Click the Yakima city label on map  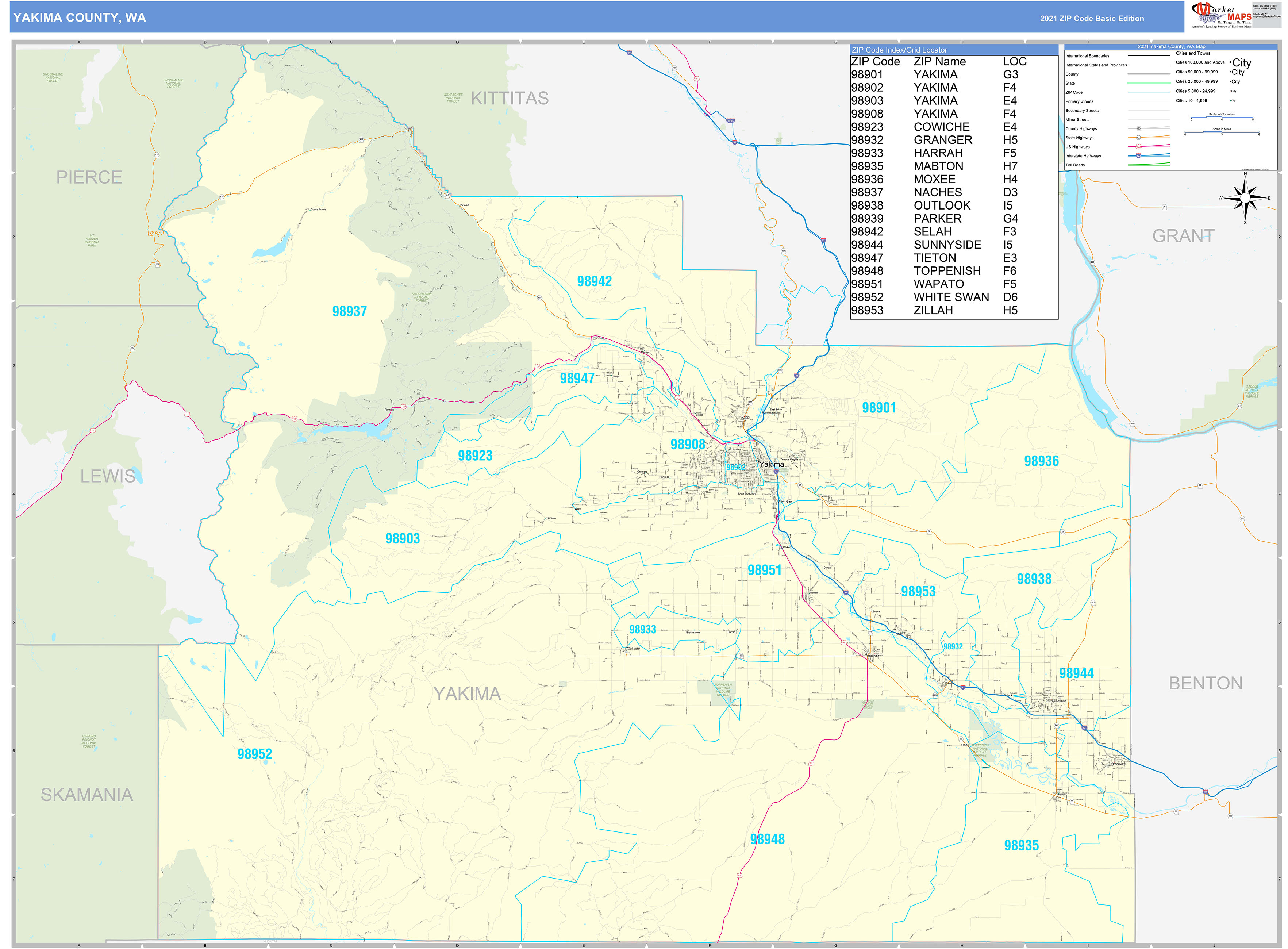tap(771, 464)
